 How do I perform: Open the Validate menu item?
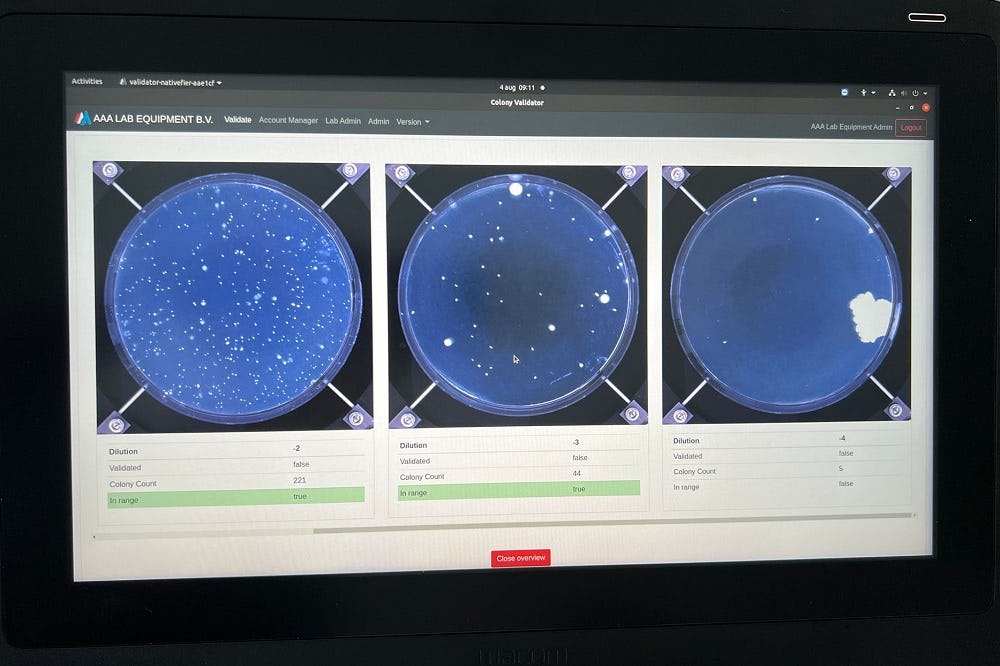[x=238, y=120]
